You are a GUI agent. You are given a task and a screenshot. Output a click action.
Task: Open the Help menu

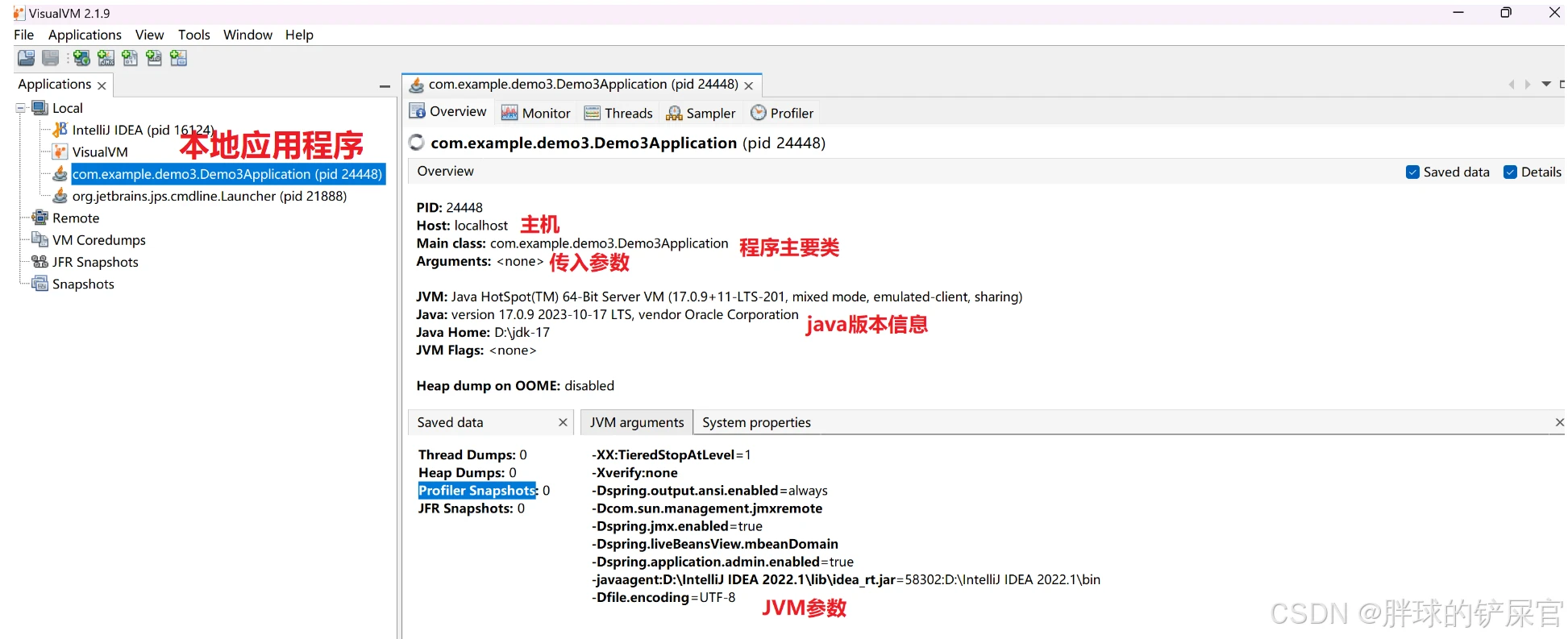point(299,35)
